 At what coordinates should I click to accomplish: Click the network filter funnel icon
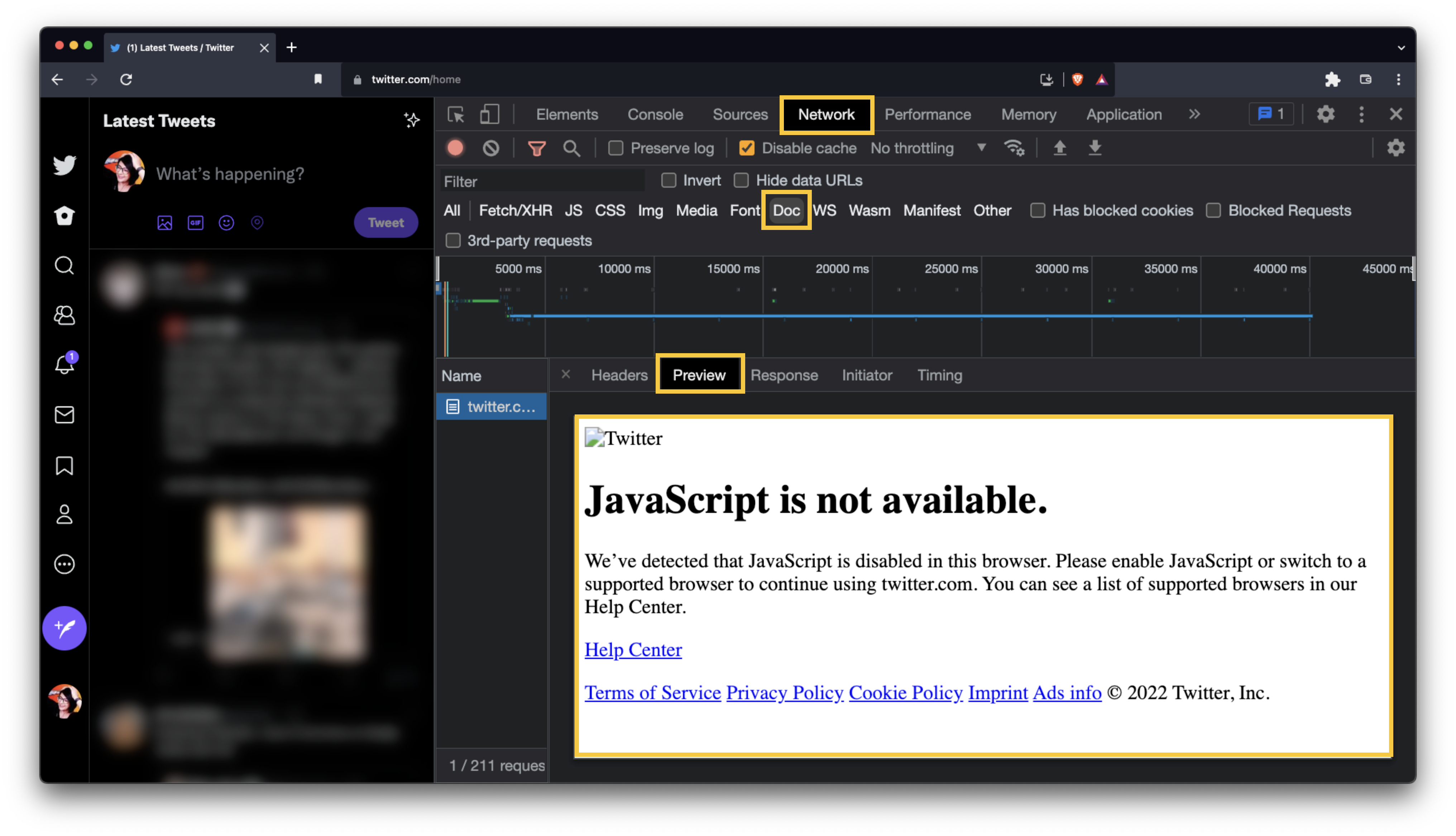click(x=536, y=148)
